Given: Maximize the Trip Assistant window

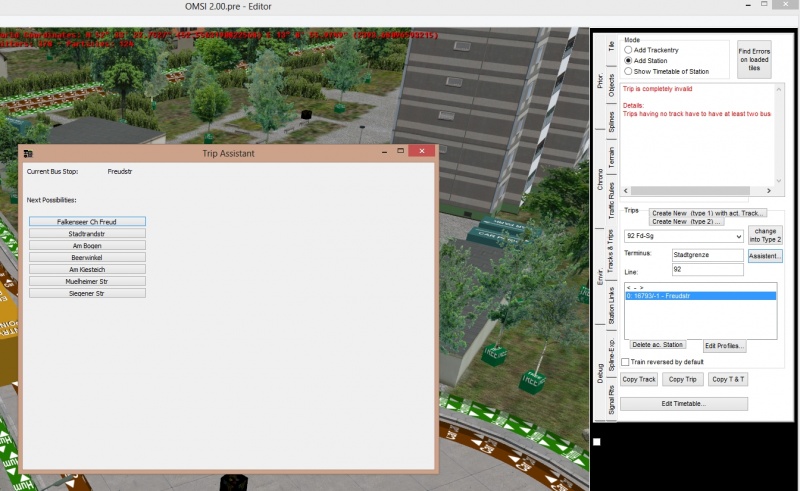Looking at the screenshot, I should coord(401,152).
